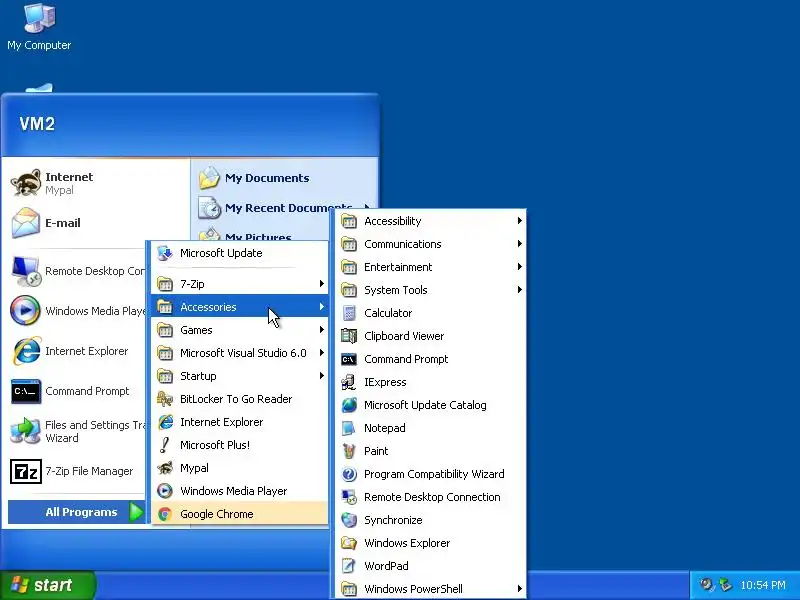Select the Accessories menu entry

click(x=240, y=307)
